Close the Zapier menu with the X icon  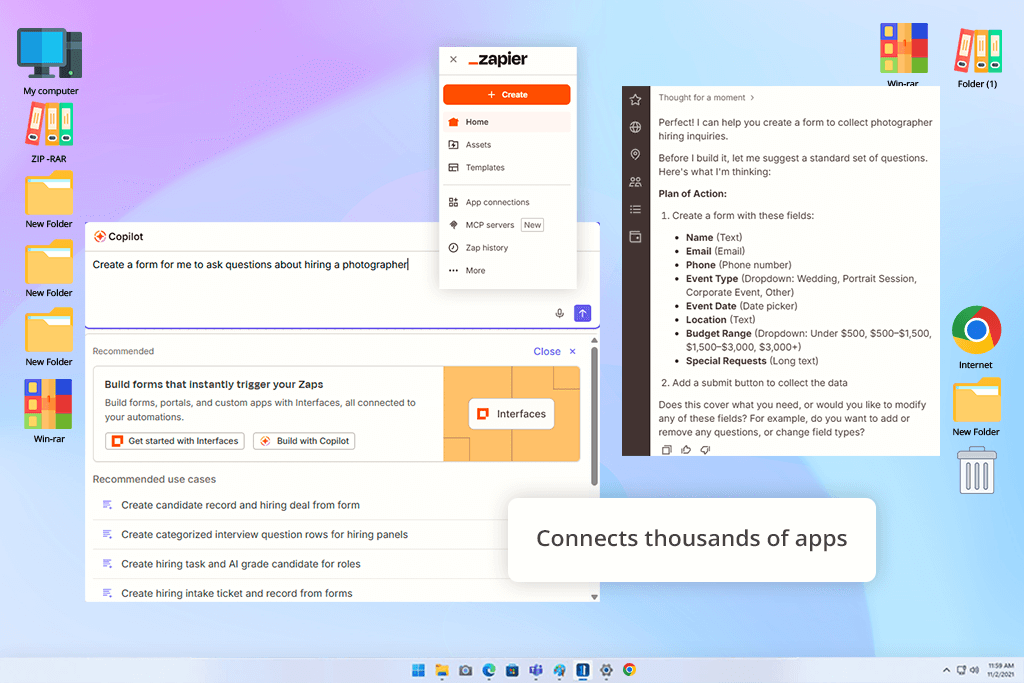coord(453,59)
